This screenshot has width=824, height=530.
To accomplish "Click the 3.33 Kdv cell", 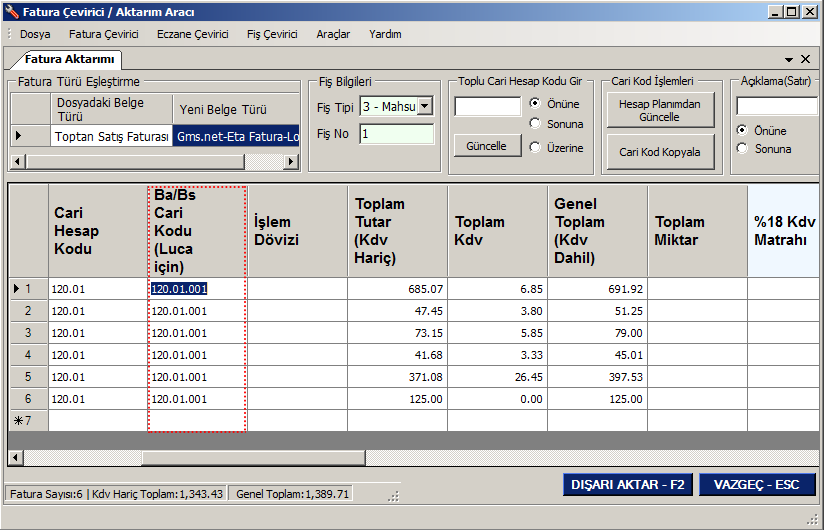I will (497, 355).
